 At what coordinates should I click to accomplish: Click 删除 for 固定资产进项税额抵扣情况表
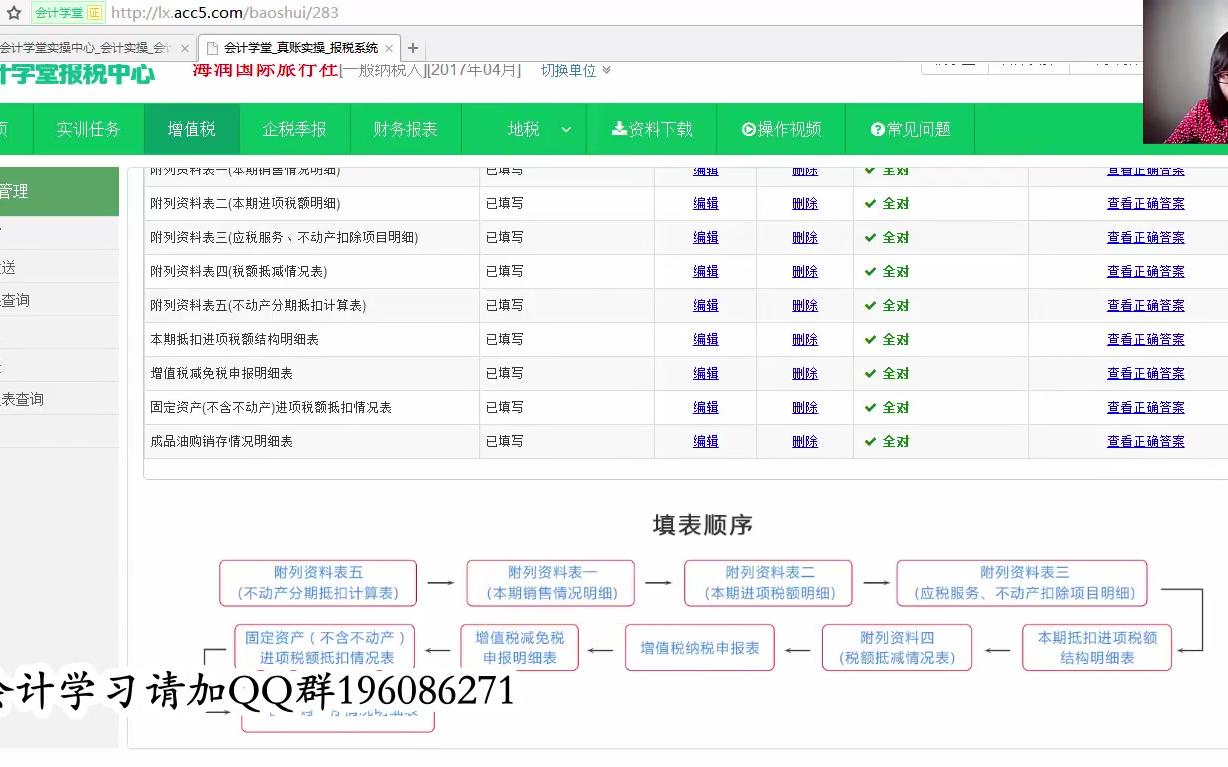coord(805,407)
